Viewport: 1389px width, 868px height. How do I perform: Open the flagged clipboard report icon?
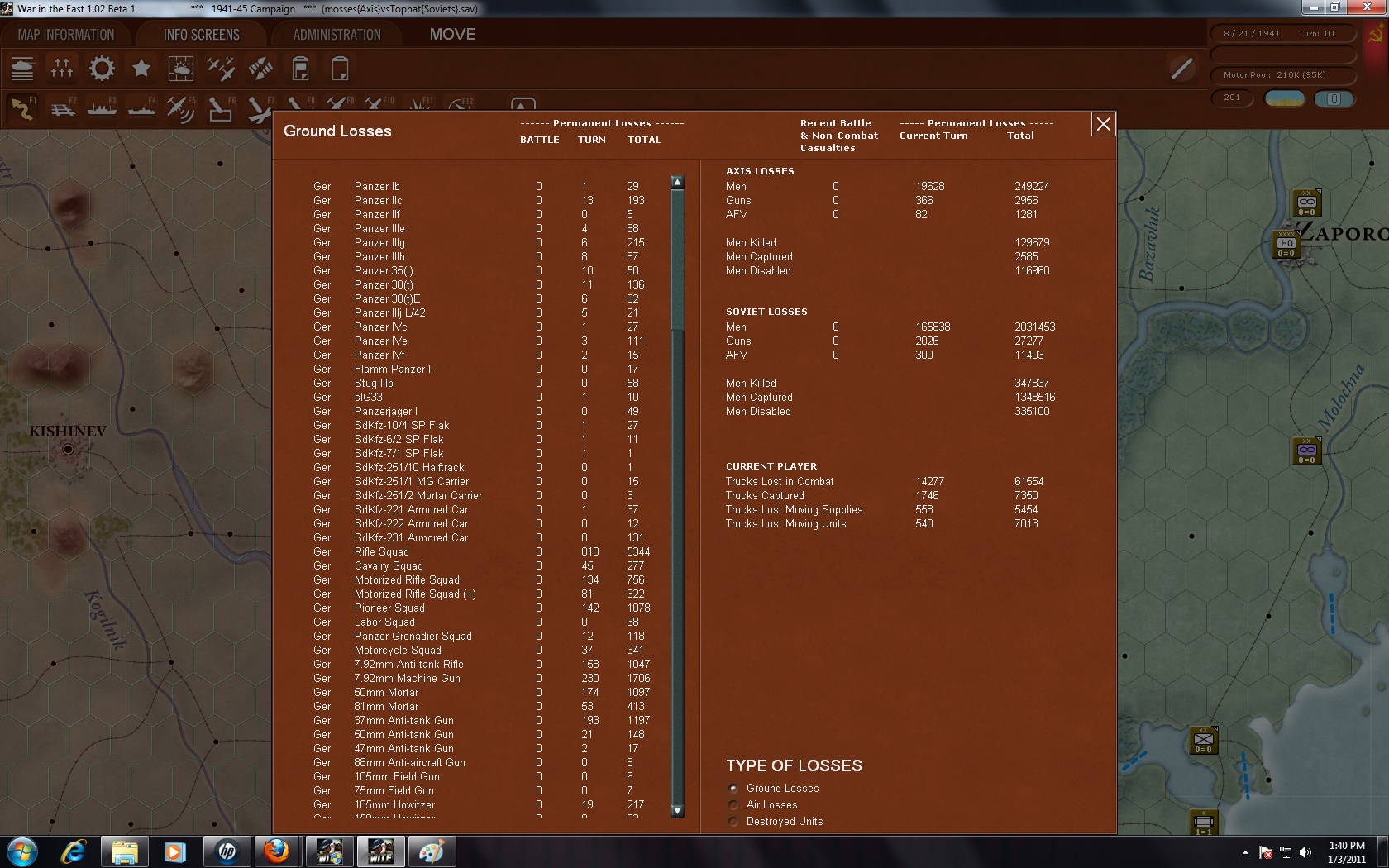point(300,69)
